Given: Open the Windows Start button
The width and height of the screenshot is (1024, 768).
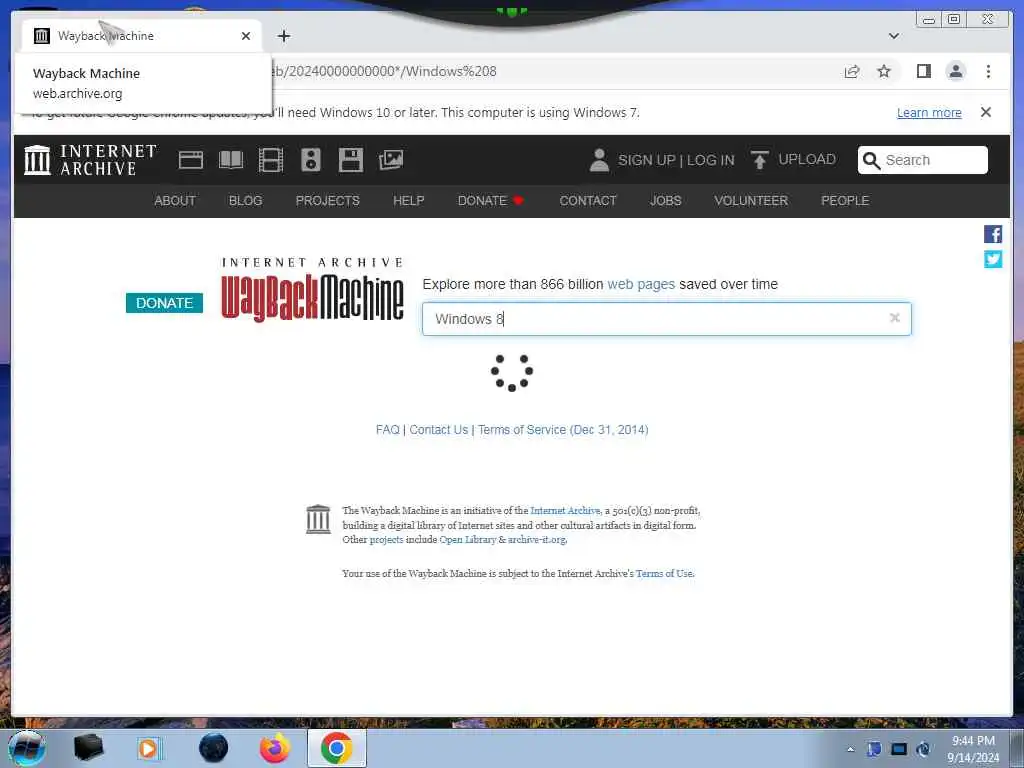Looking at the screenshot, I should point(27,748).
